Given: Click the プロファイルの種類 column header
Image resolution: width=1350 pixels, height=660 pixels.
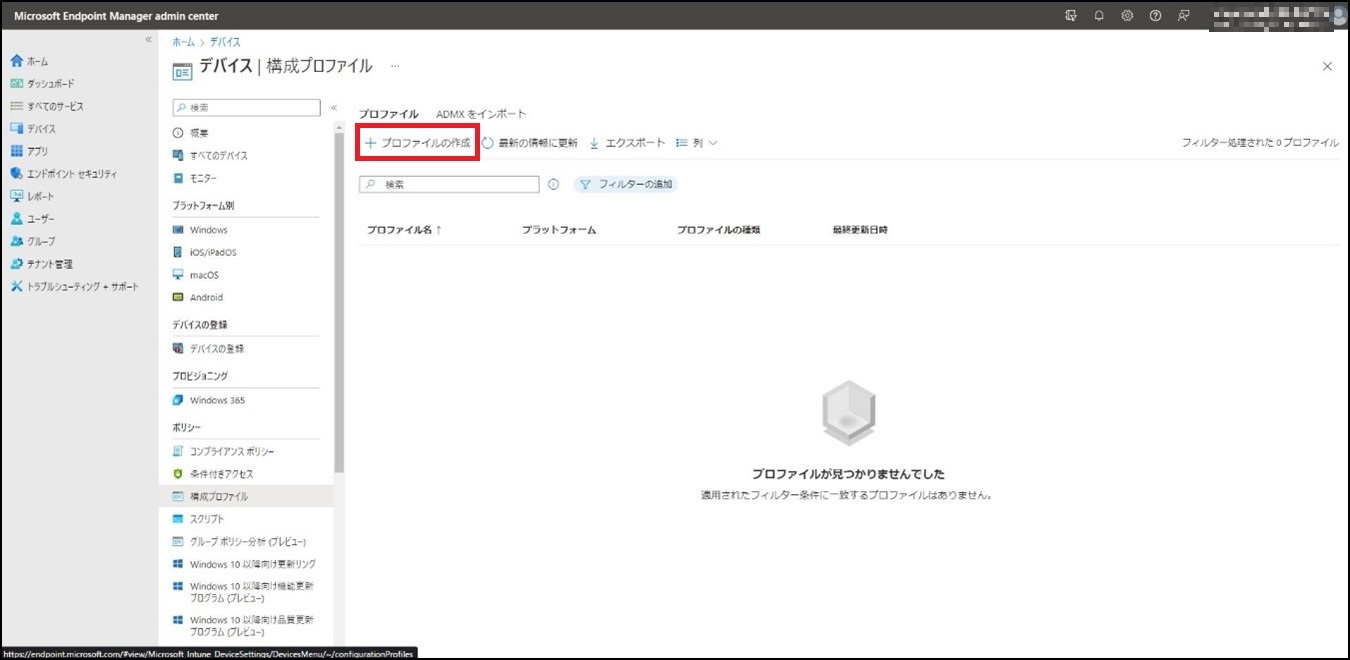Looking at the screenshot, I should [x=719, y=230].
